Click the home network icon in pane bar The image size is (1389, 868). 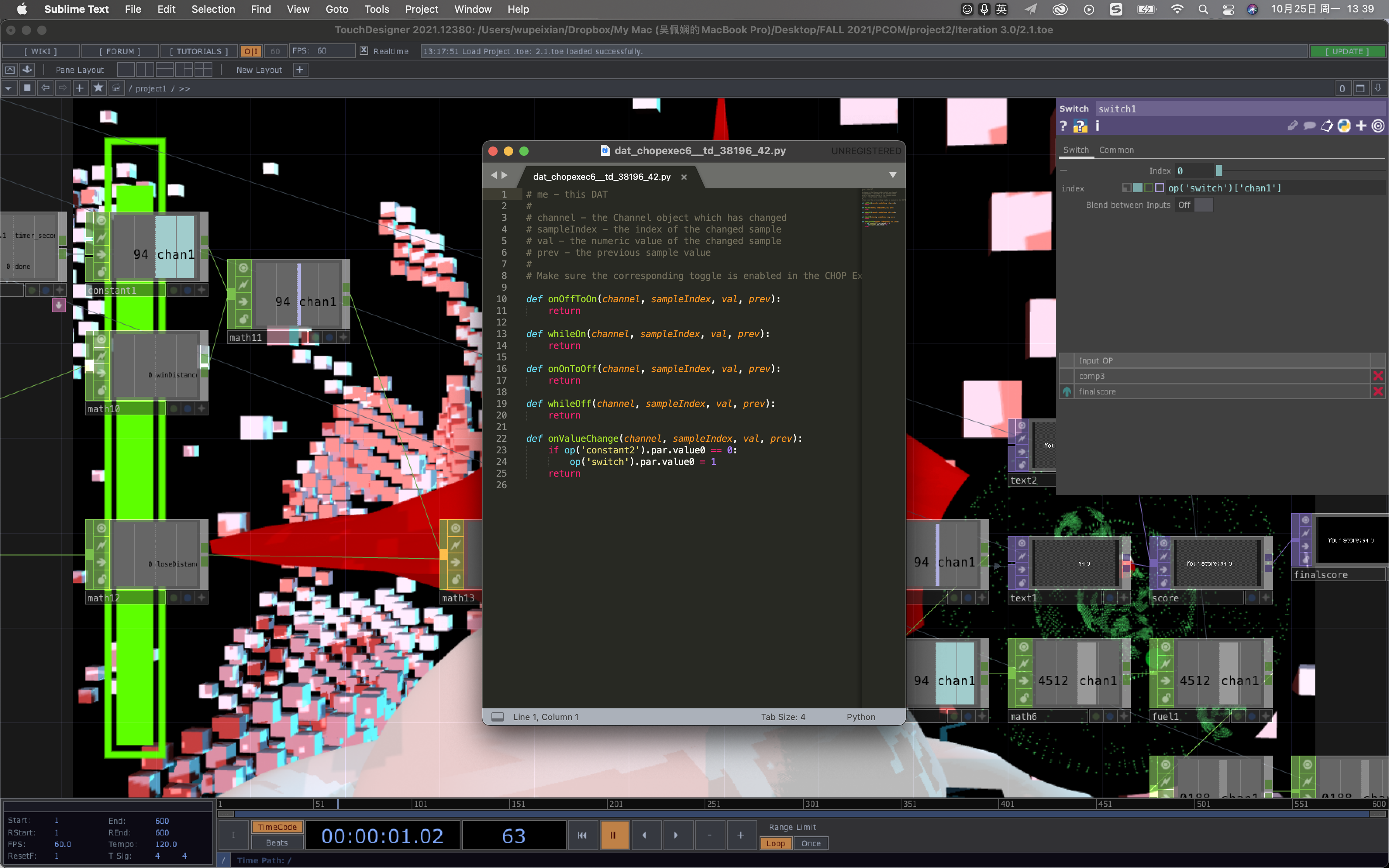coord(117,88)
